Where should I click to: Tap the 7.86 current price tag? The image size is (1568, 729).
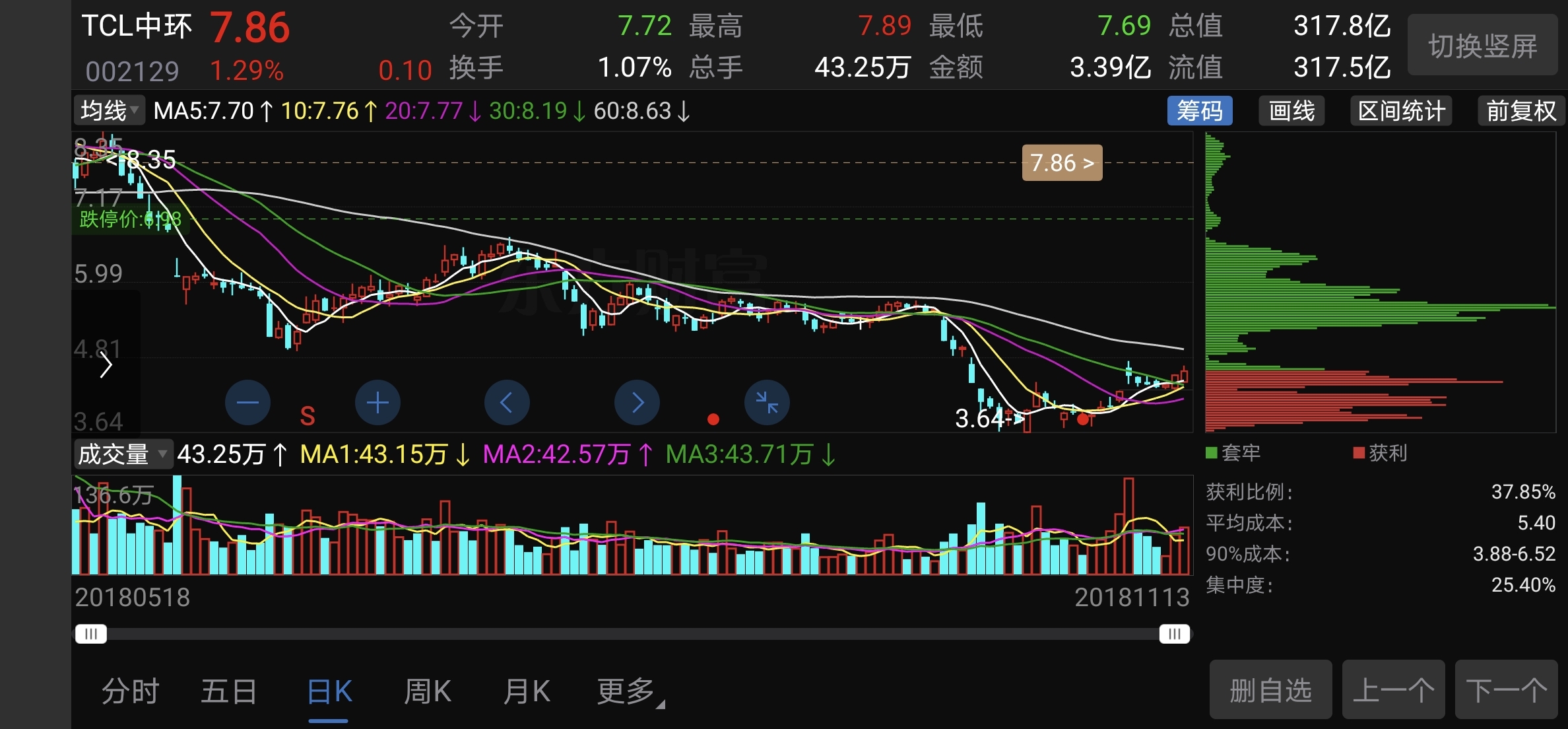coord(1062,162)
